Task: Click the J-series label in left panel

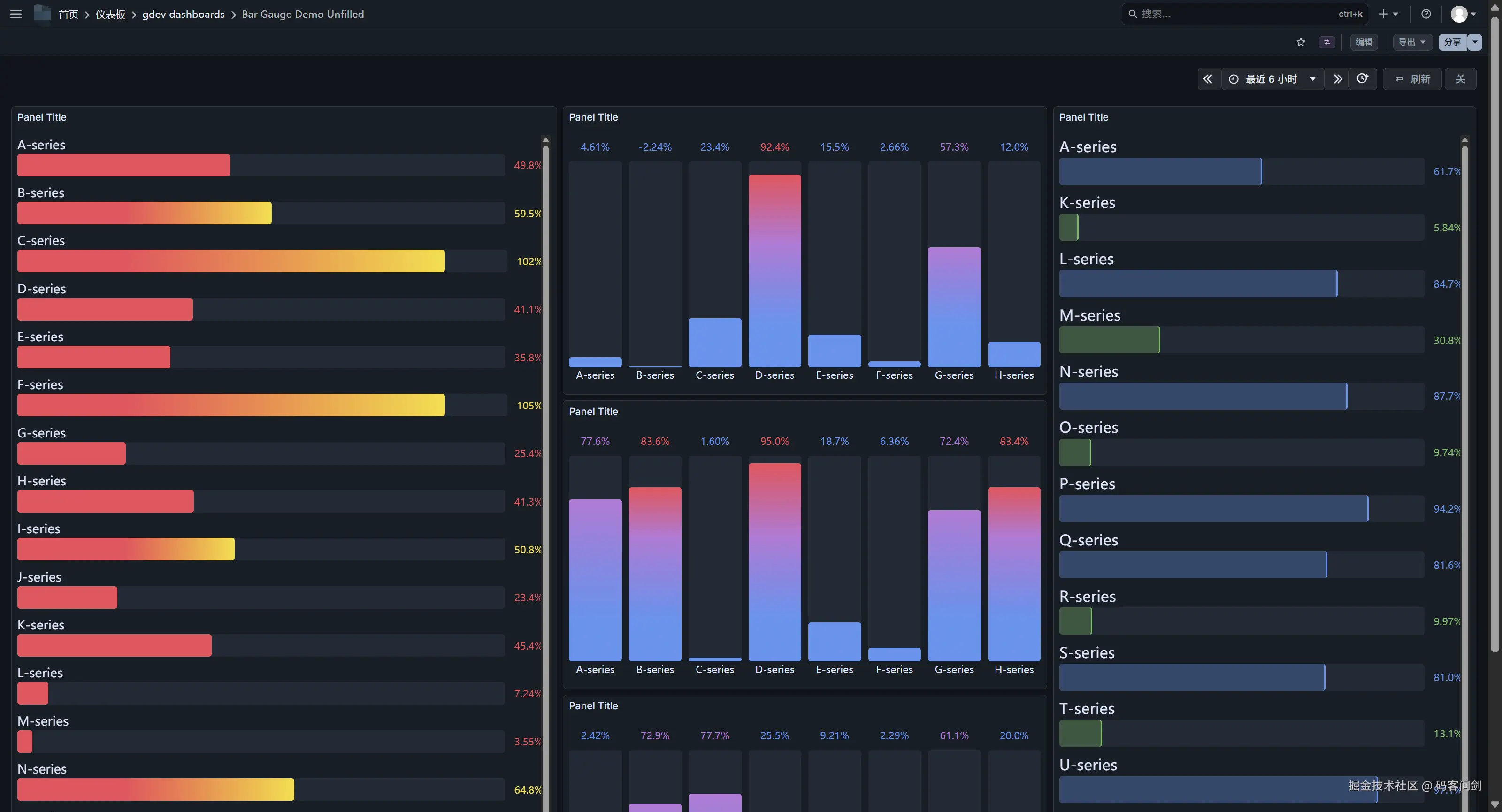Action: click(x=39, y=577)
